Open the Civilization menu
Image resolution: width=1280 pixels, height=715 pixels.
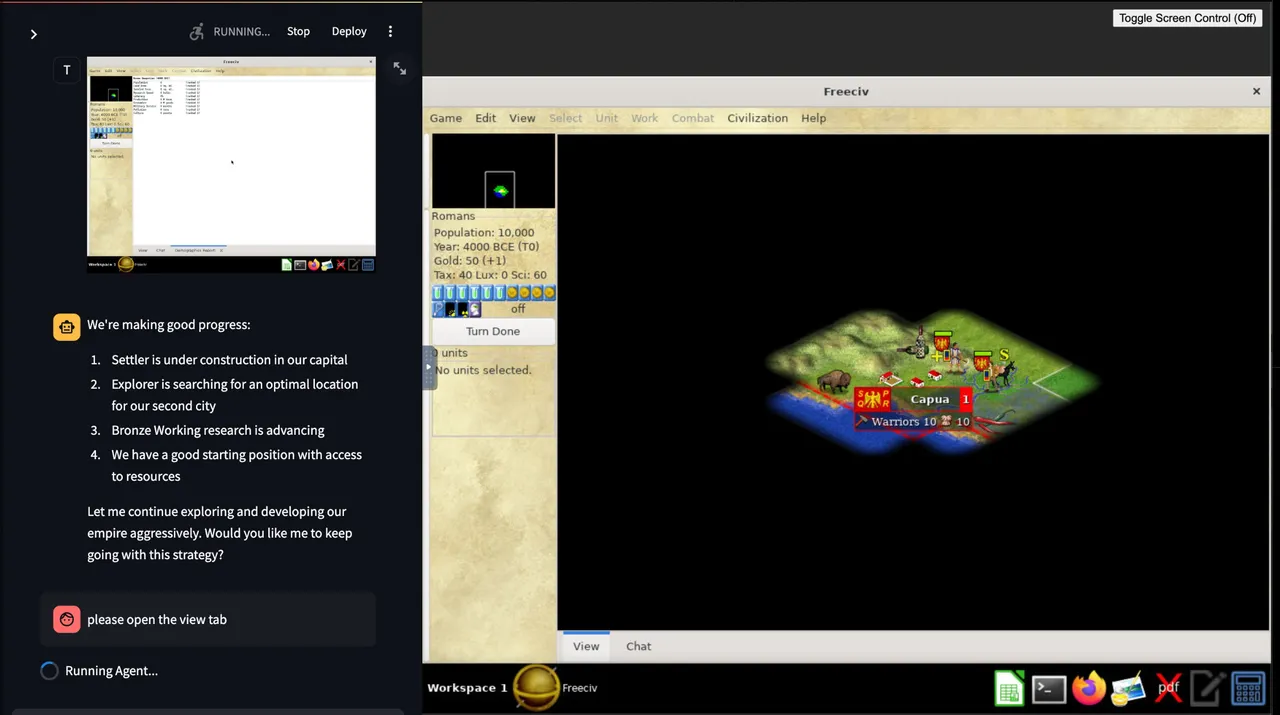pyautogui.click(x=757, y=118)
